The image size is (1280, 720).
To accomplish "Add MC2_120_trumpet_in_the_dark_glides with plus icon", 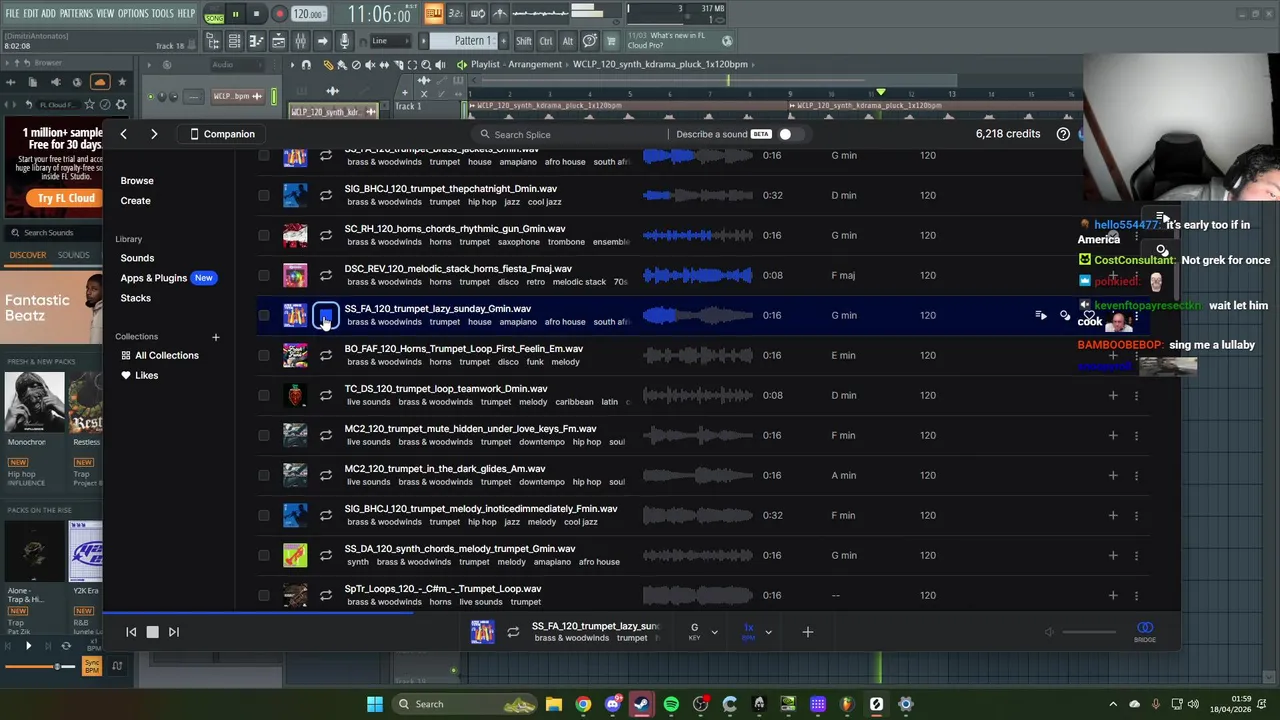I will [1113, 475].
